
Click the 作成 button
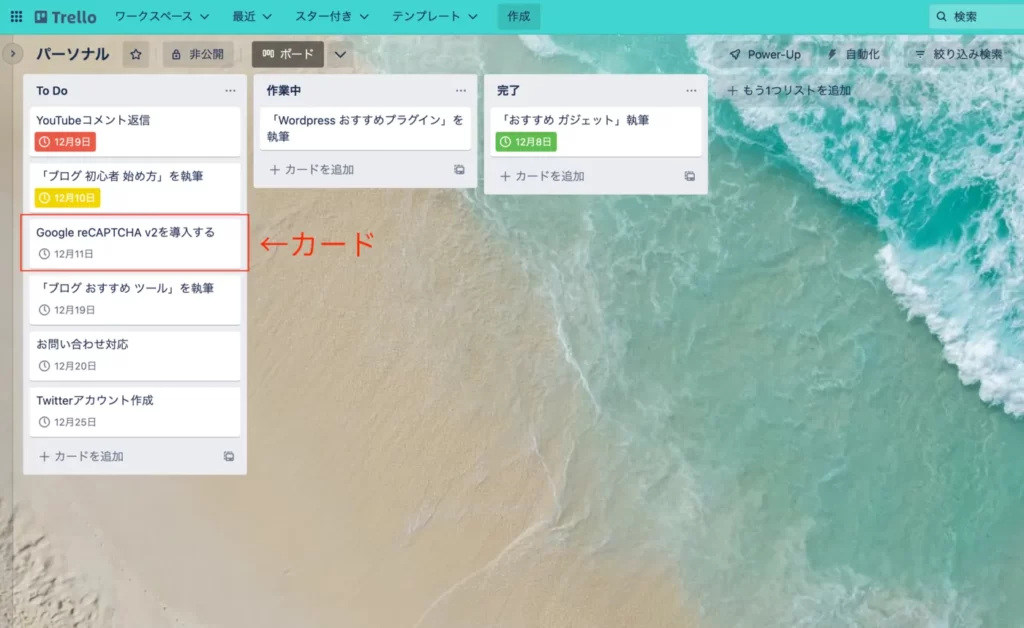(519, 16)
